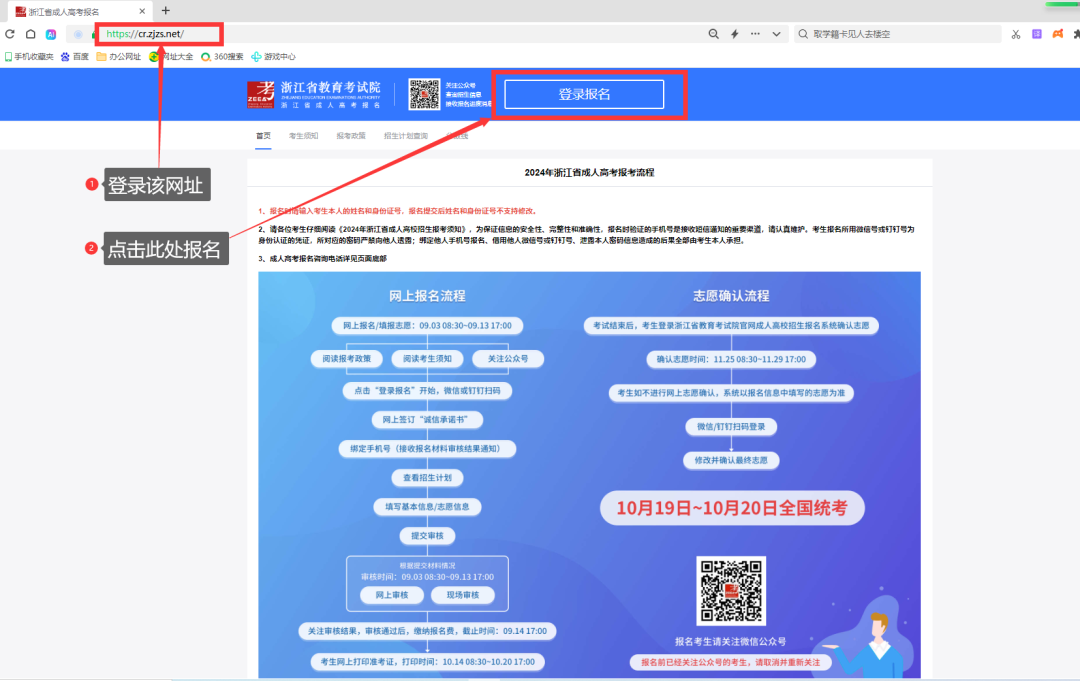Click the header QR code image
This screenshot has width=1080, height=681.
[x=424, y=94]
